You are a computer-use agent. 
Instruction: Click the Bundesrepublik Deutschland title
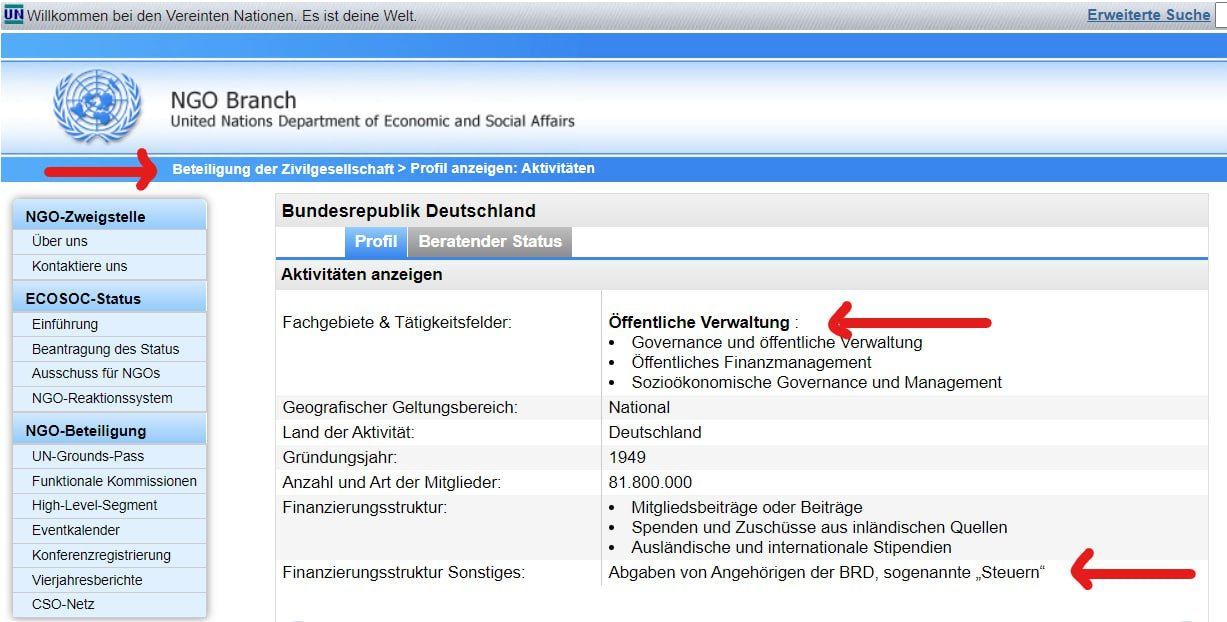pyautogui.click(x=409, y=211)
